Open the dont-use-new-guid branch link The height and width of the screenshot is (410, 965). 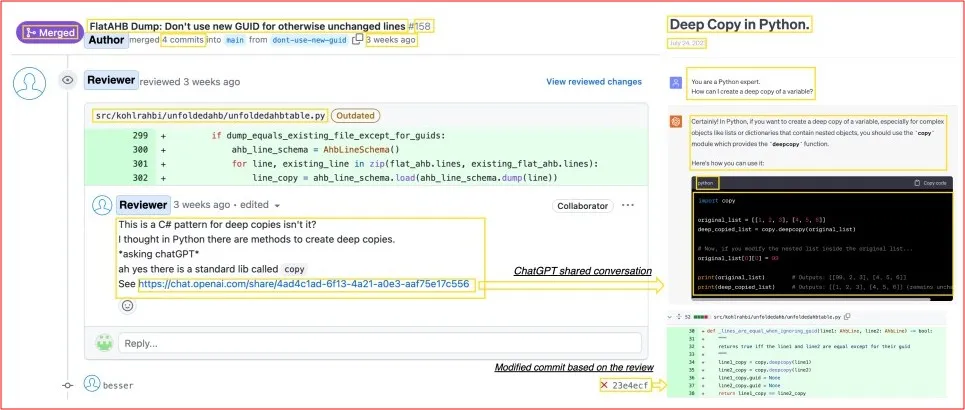tap(309, 40)
